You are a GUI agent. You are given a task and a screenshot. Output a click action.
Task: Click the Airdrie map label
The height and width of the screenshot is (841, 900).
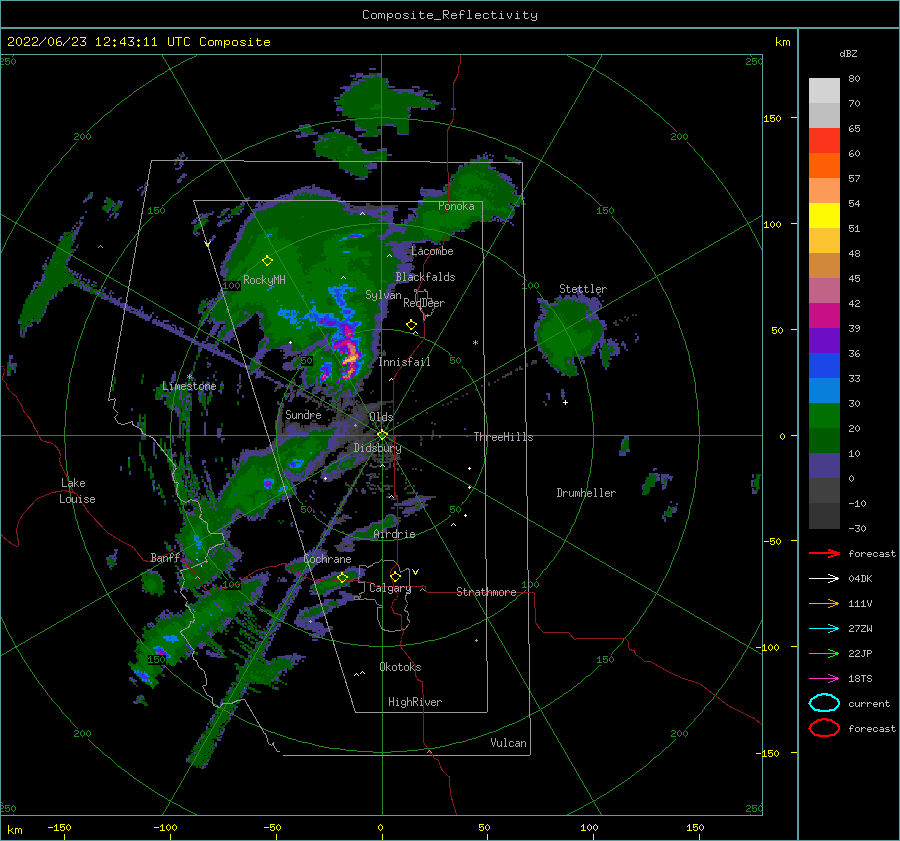(x=394, y=534)
